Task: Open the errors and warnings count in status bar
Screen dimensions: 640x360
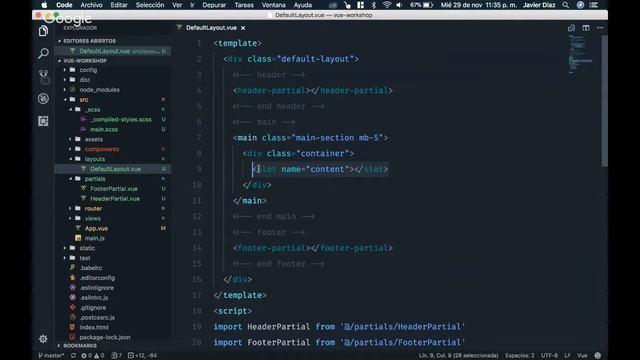Action: [93, 356]
